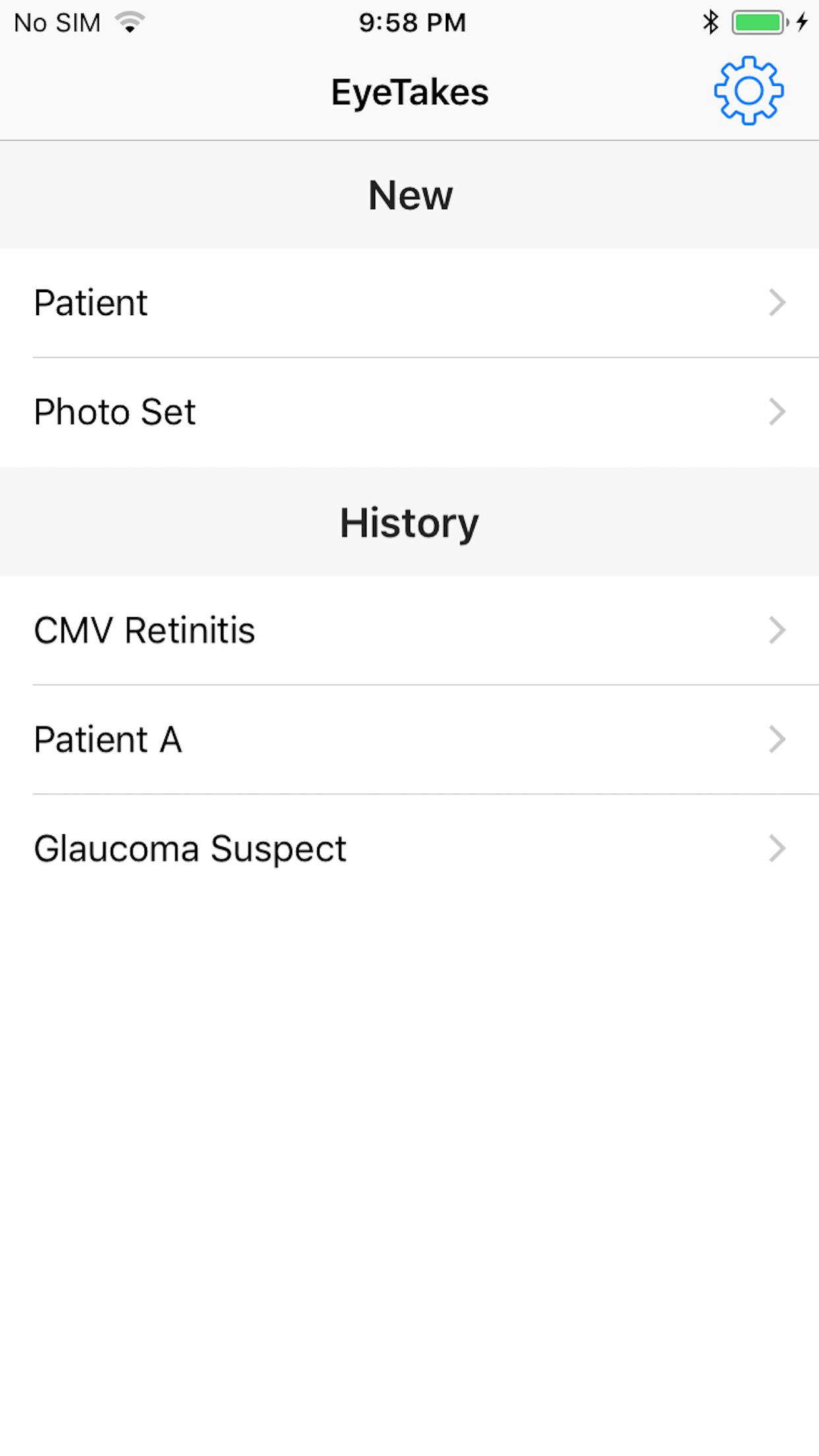Viewport: 819px width, 1456px height.
Task: Tap the Wi-Fi signal icon
Action: point(130,22)
